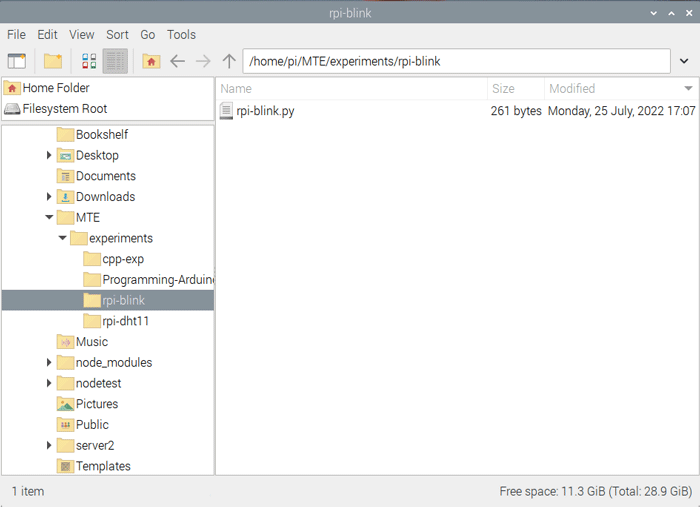The image size is (700, 507).
Task: Select the Templates folder icon
Action: 65,466
